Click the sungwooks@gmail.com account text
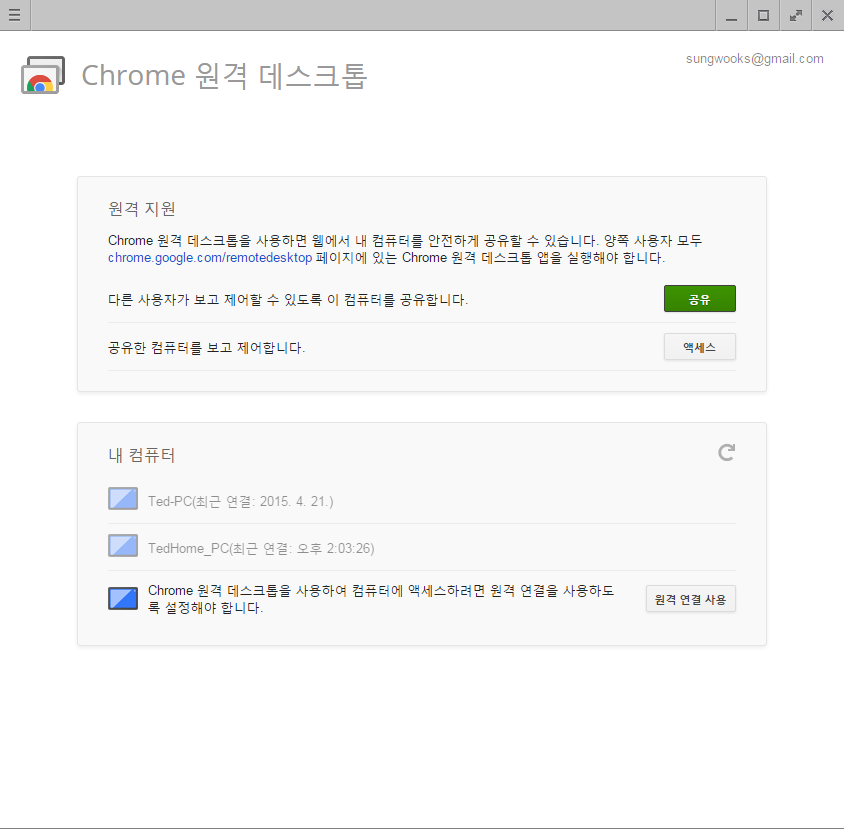The width and height of the screenshot is (844, 829). click(755, 59)
